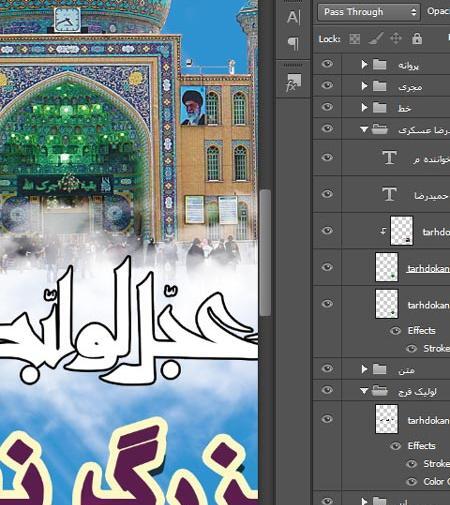Click folder icon of مجری group
This screenshot has height=505, width=450.
click(380, 86)
